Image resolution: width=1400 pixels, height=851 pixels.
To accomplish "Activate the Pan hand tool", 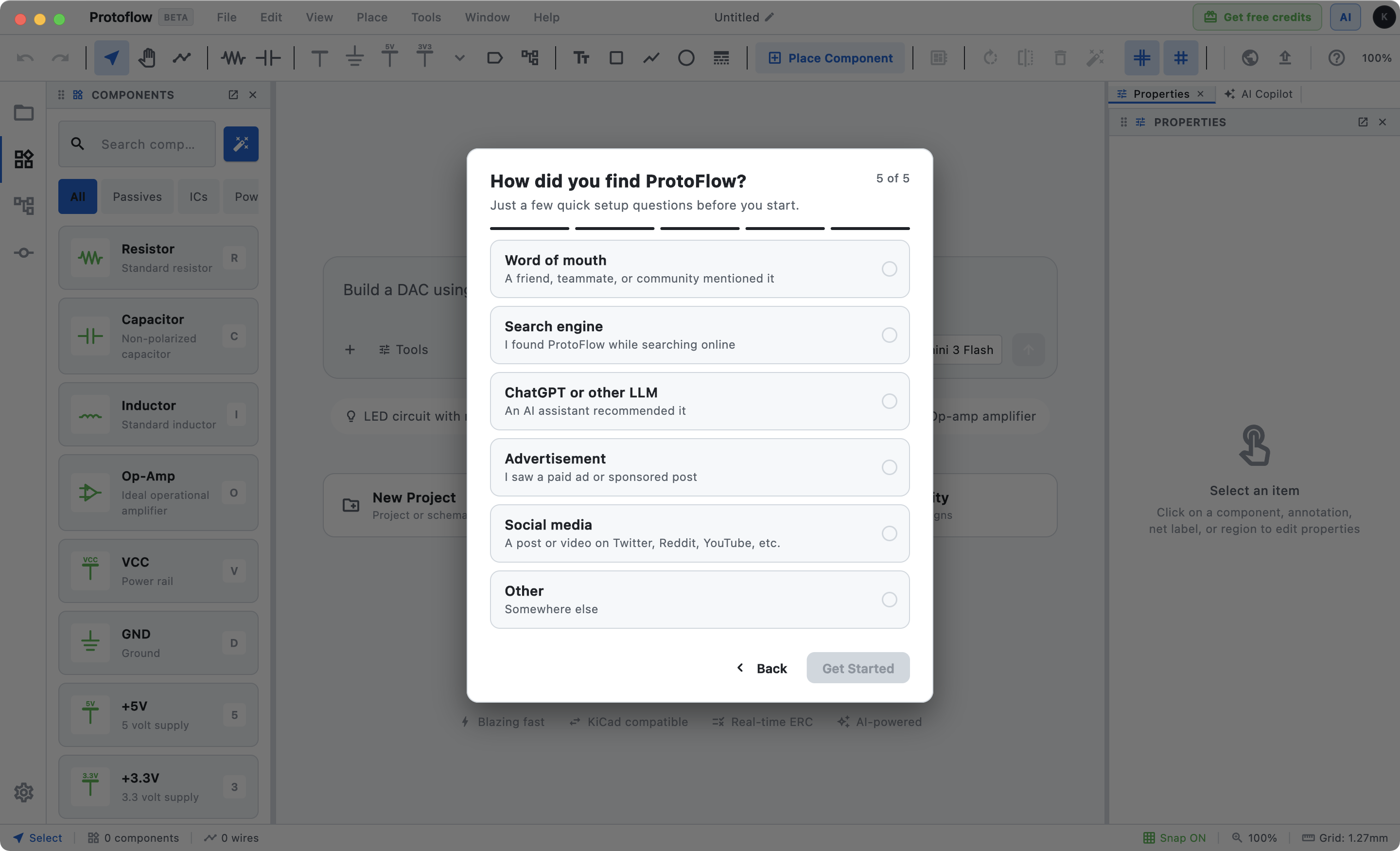I will click(x=147, y=57).
